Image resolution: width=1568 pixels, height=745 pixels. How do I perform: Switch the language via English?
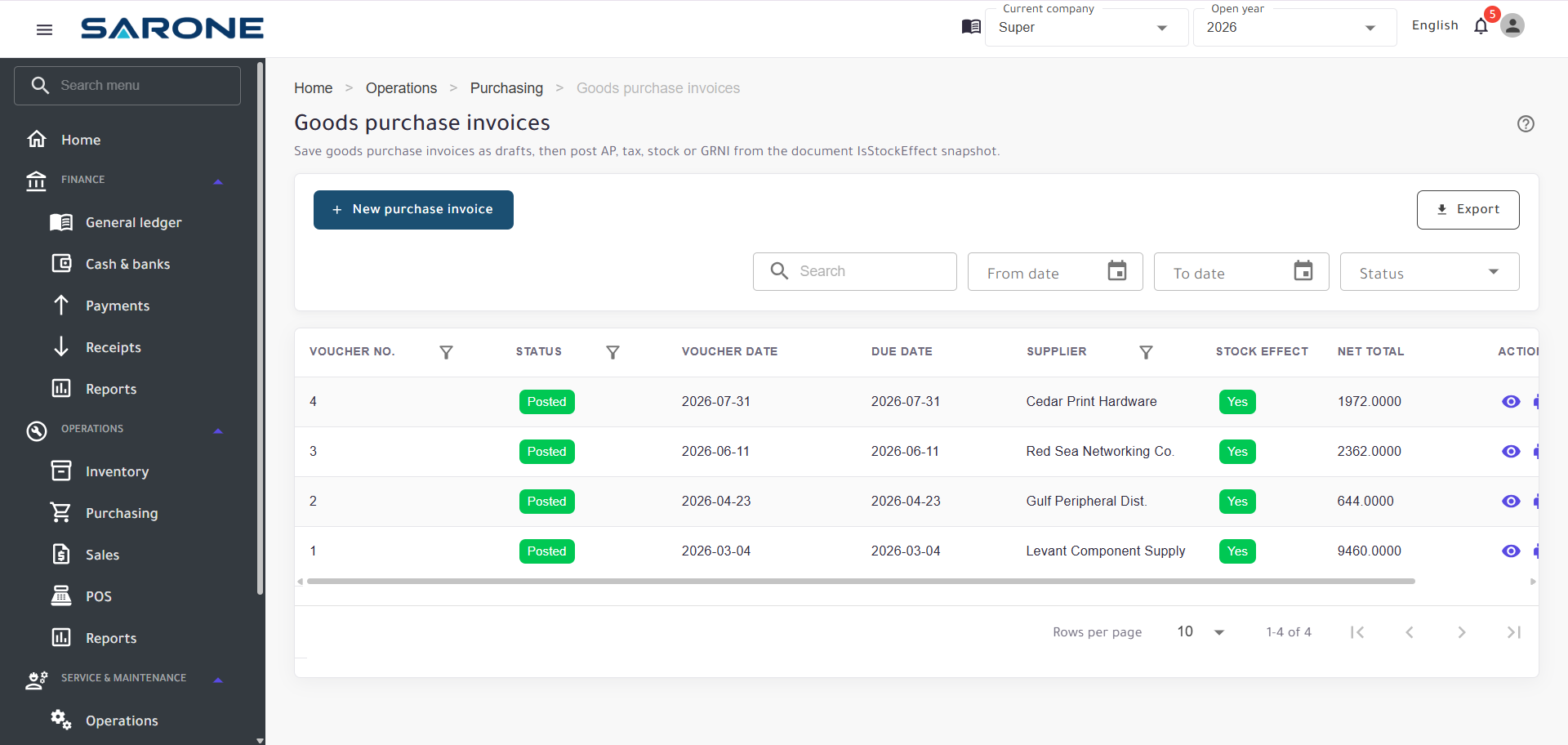point(1435,25)
